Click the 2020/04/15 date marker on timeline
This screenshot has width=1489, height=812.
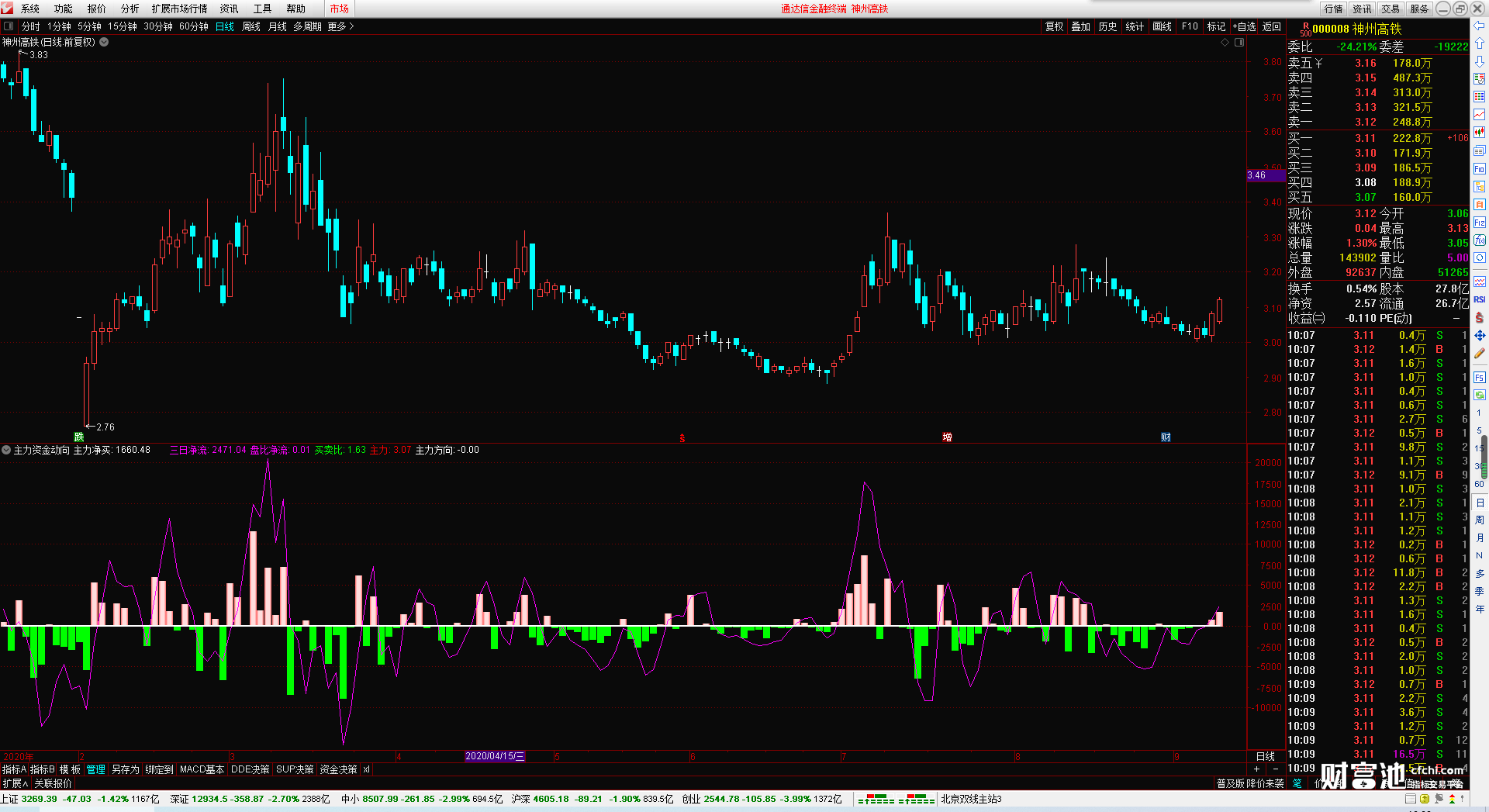(x=495, y=756)
